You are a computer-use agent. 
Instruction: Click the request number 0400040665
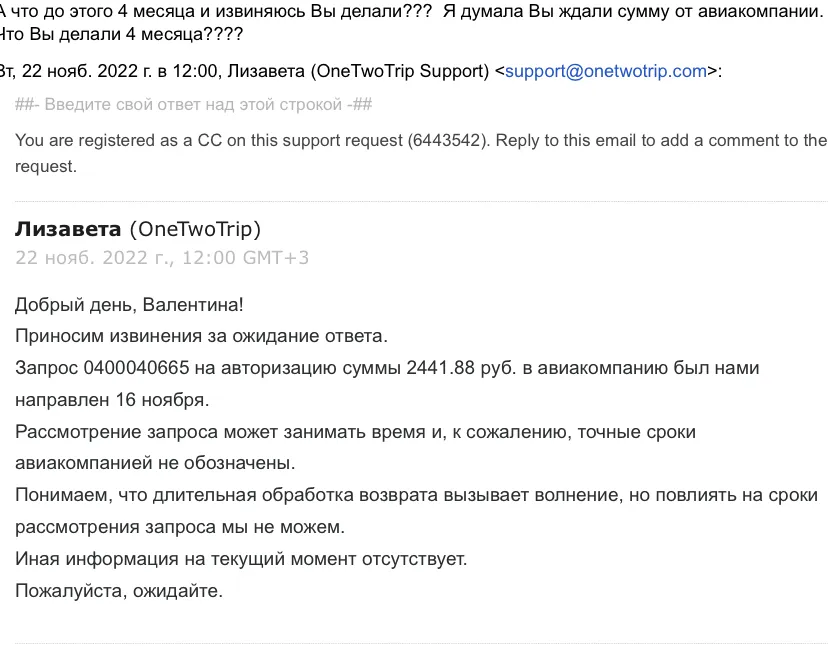pos(136,368)
